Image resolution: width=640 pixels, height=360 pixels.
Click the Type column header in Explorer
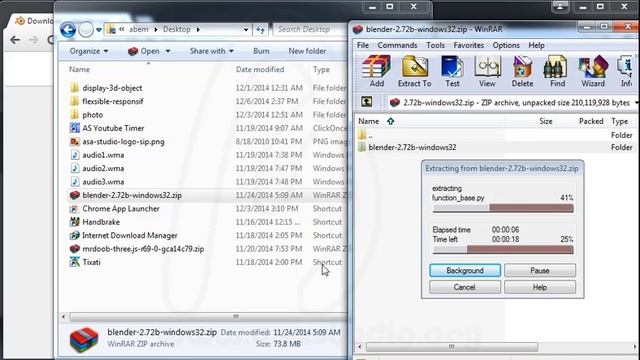[321, 69]
